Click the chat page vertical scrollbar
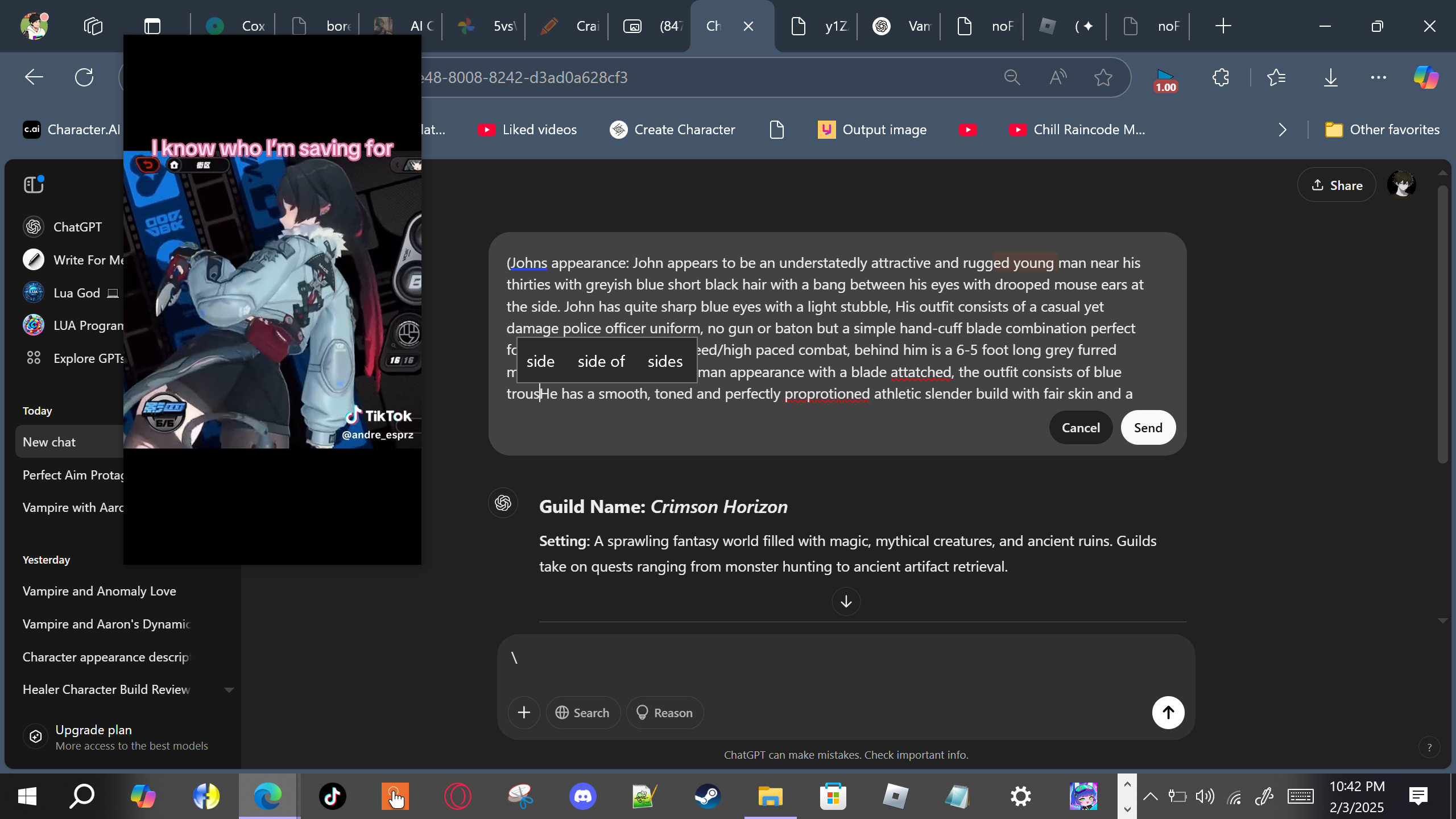Image resolution: width=1456 pixels, height=819 pixels. tap(1442, 324)
